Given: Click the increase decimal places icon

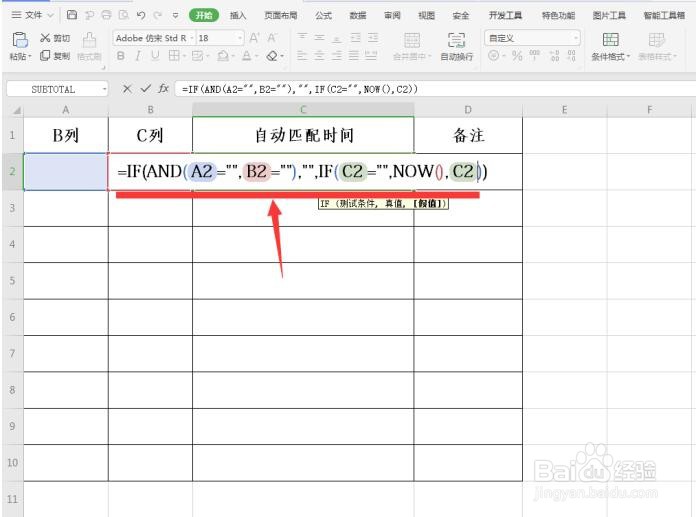Looking at the screenshot, I should pos(554,56).
